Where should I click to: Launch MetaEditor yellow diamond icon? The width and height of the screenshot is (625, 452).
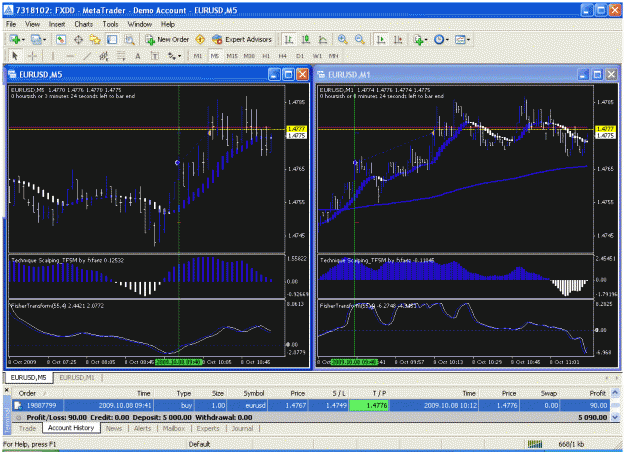(x=200, y=39)
